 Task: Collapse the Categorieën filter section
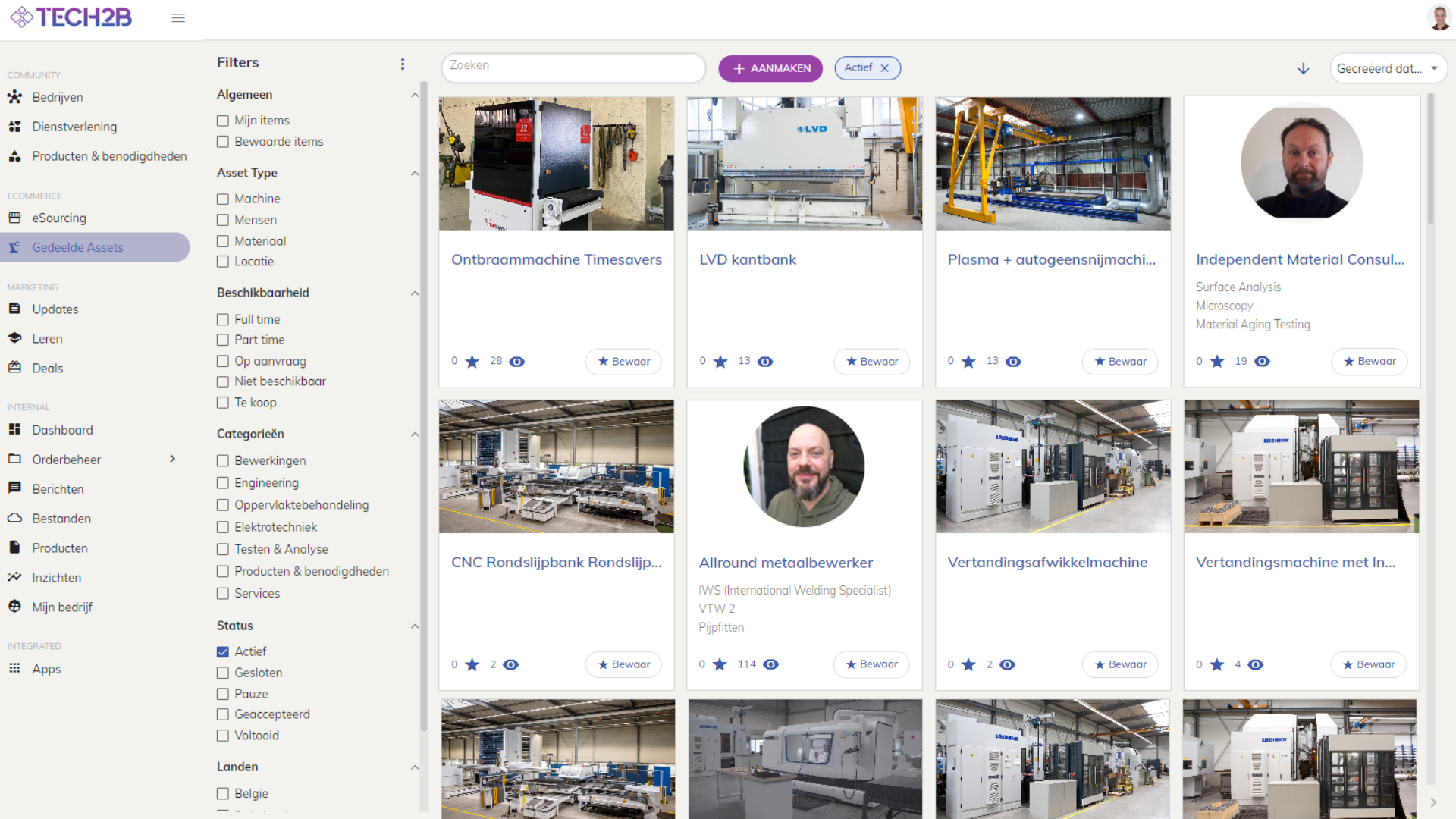pos(414,435)
